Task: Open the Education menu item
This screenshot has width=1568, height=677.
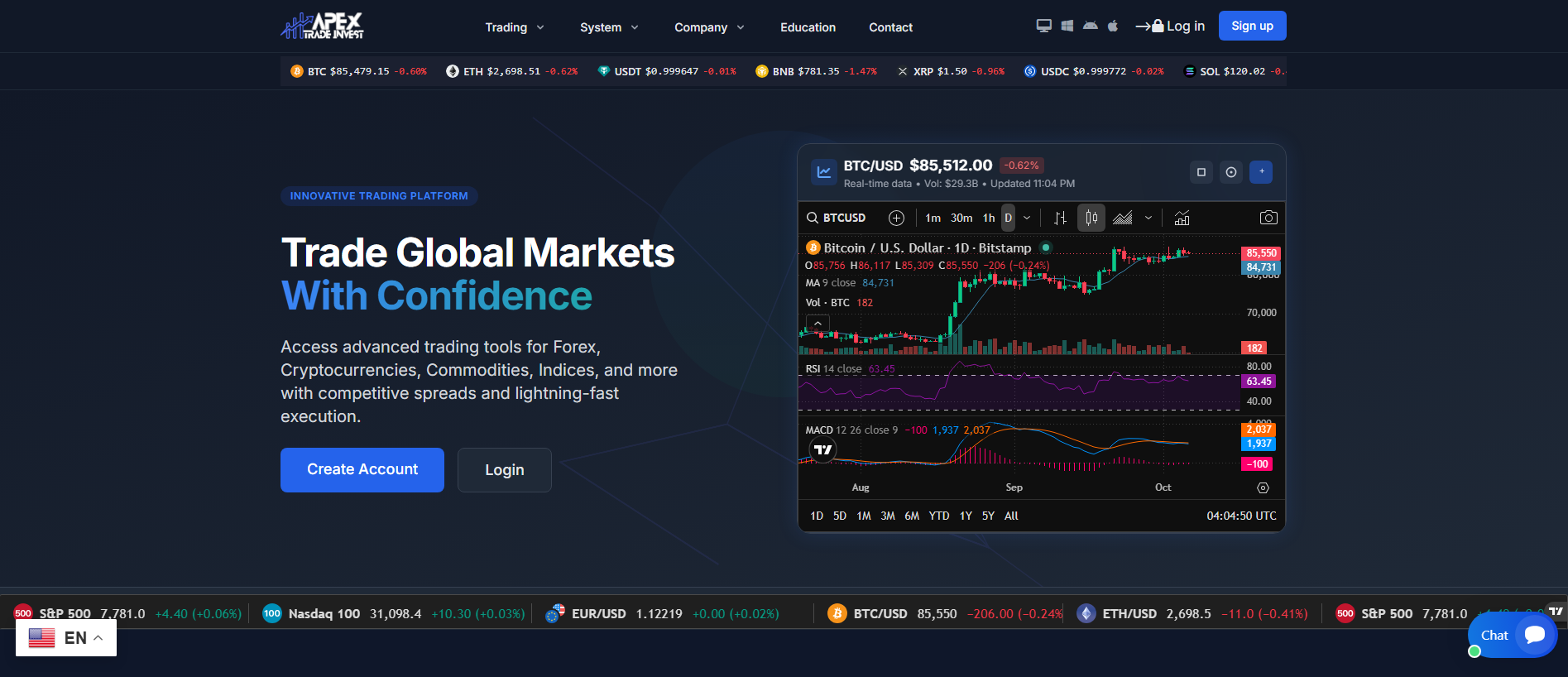Action: click(x=808, y=27)
